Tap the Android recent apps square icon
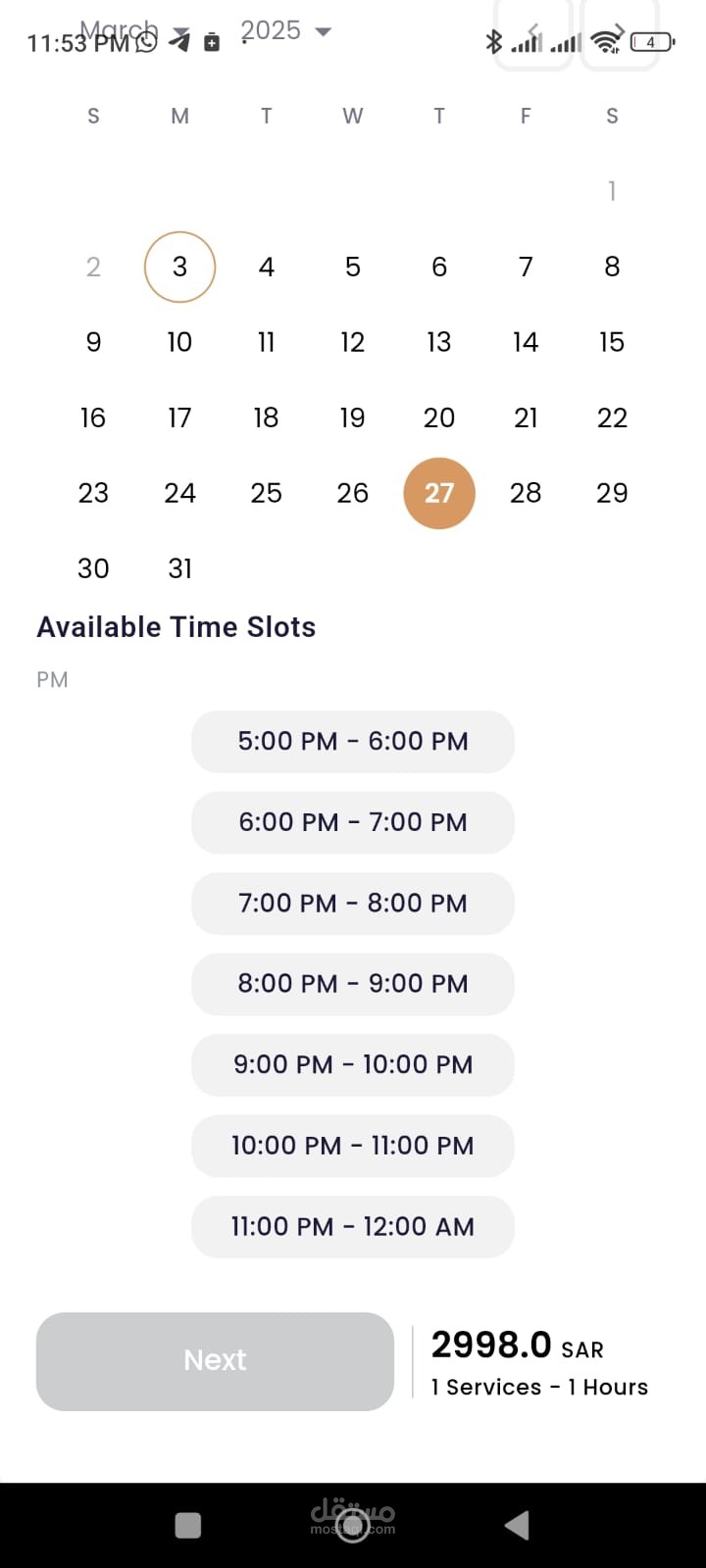This screenshot has width=706, height=1568. [x=187, y=1525]
